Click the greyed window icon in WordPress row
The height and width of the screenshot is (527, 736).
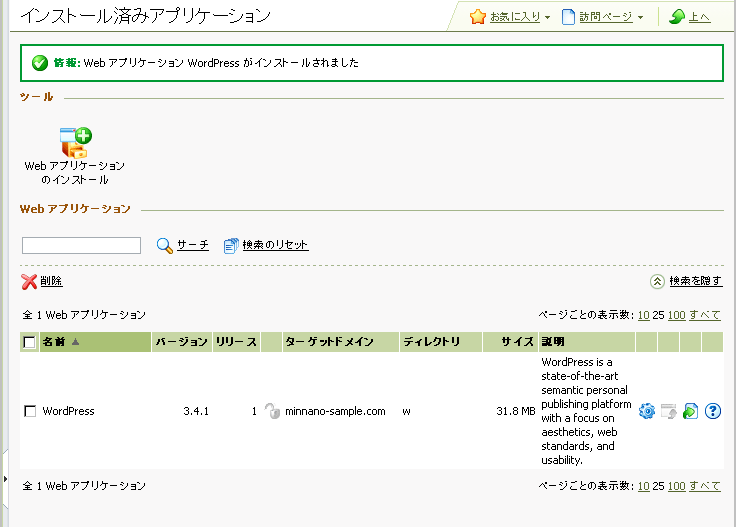[x=668, y=411]
